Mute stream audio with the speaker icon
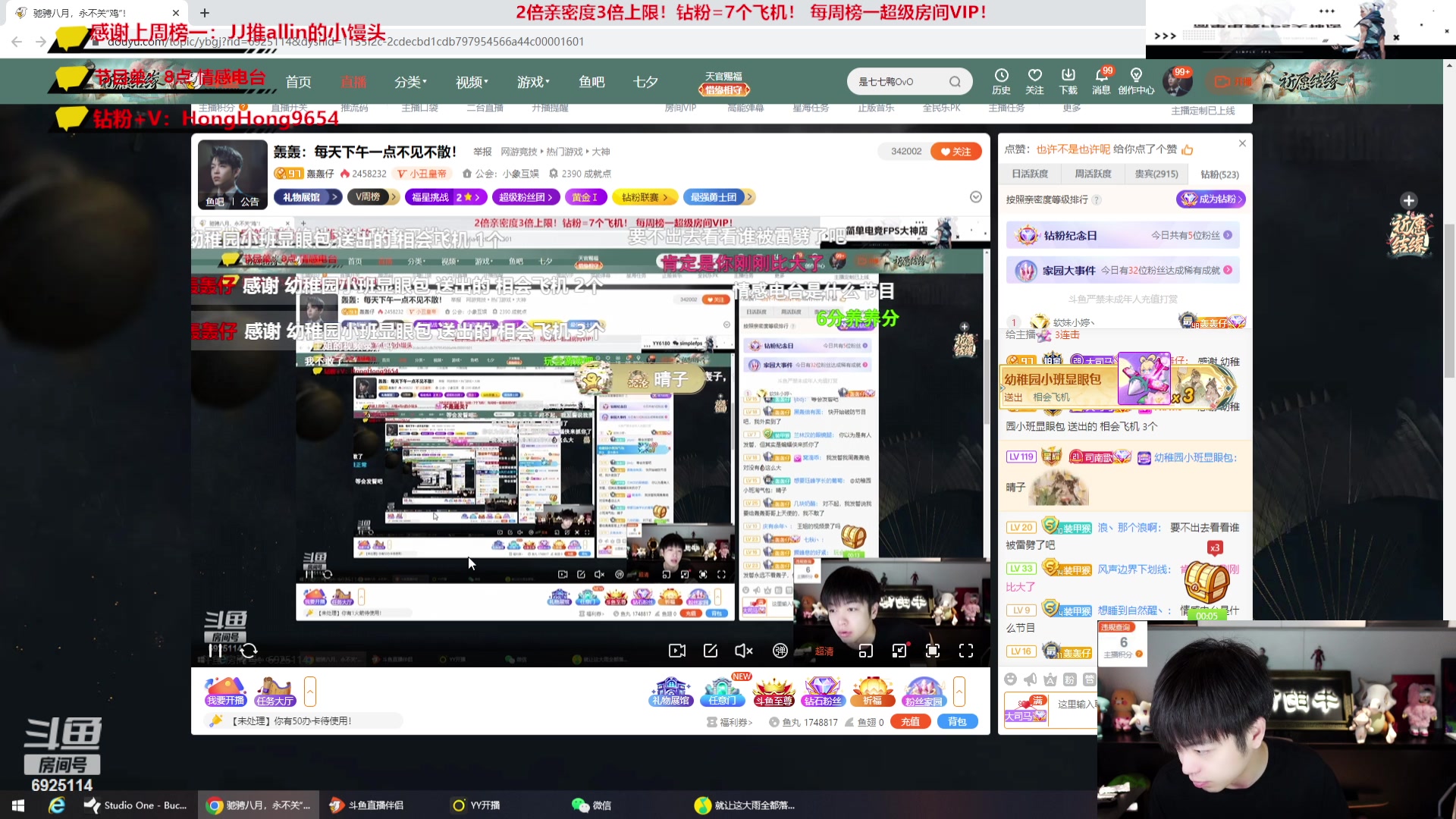Image resolution: width=1456 pixels, height=819 pixels. 742,651
